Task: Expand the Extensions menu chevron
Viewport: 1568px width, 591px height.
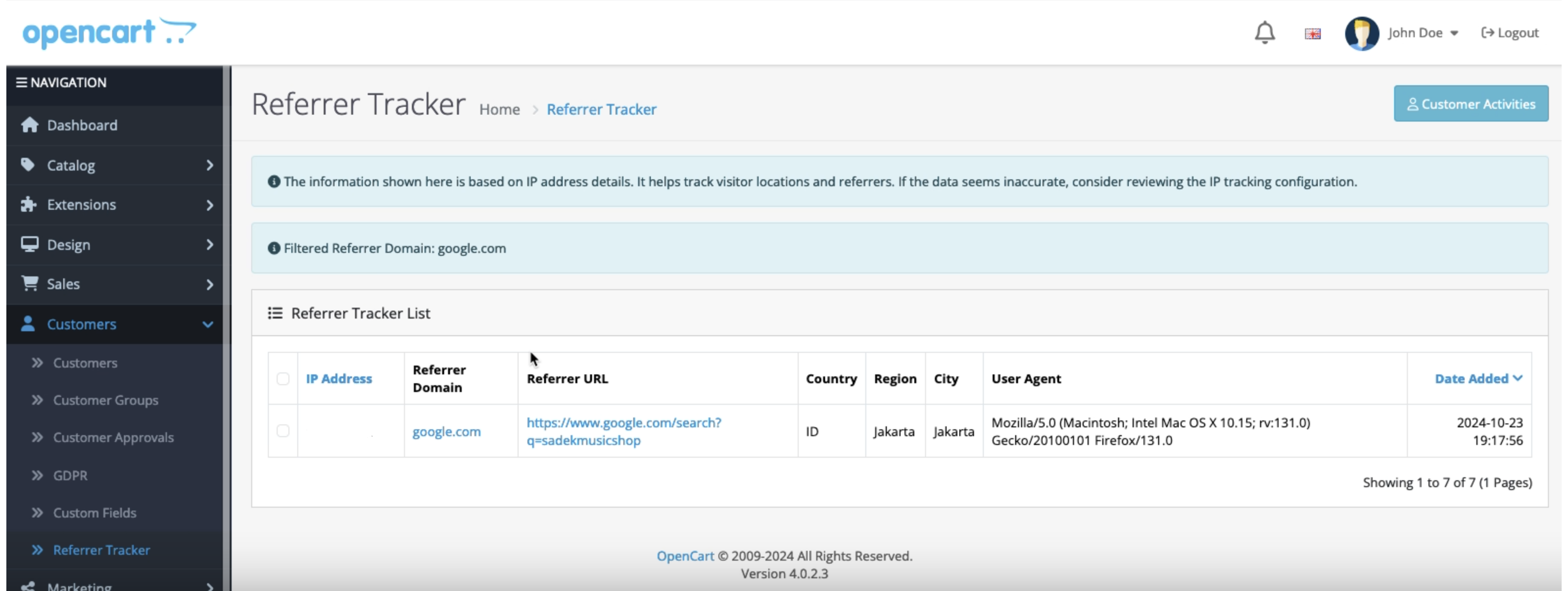Action: pos(210,205)
